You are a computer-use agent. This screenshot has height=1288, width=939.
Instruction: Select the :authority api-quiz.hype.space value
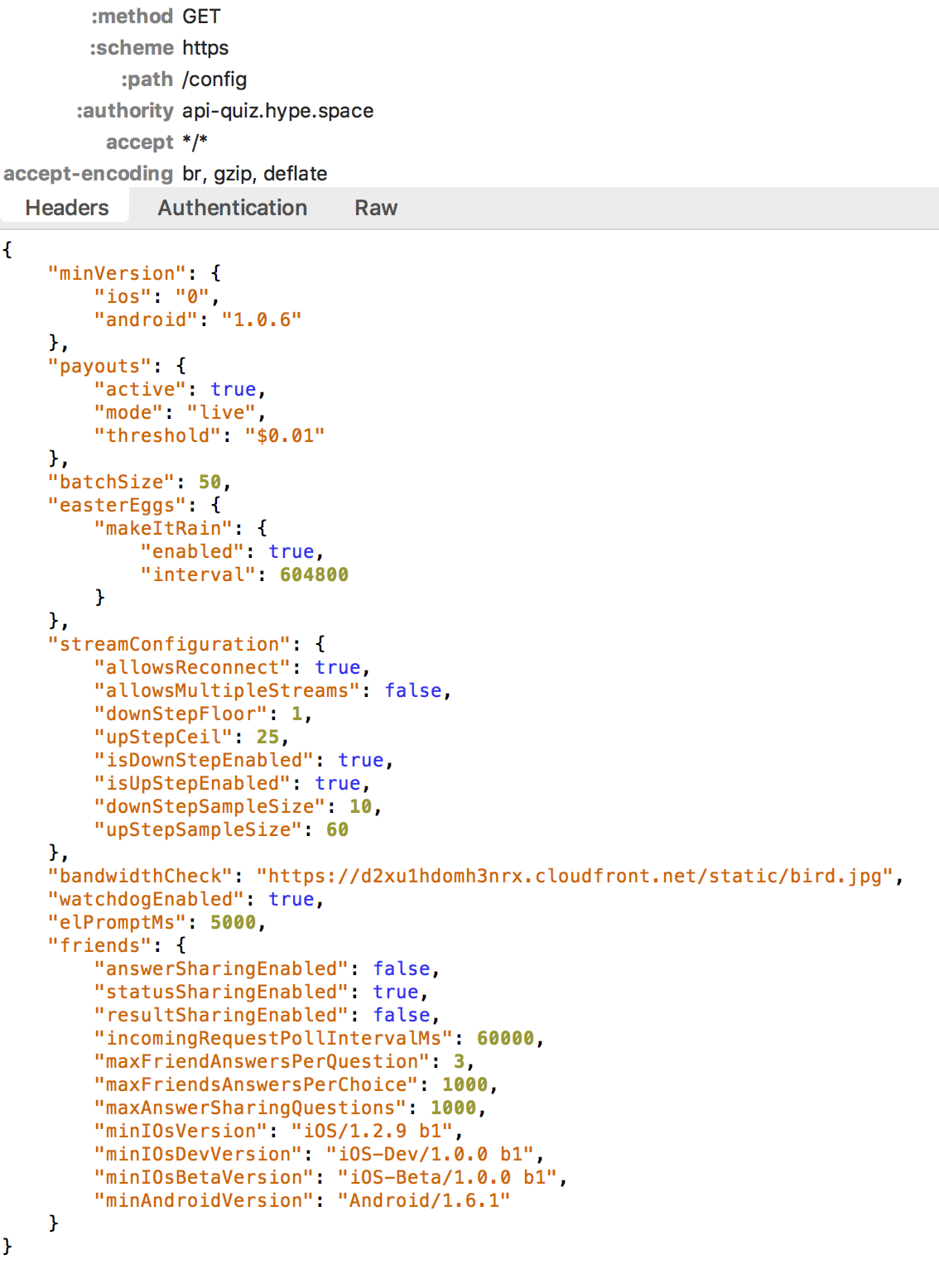277,111
